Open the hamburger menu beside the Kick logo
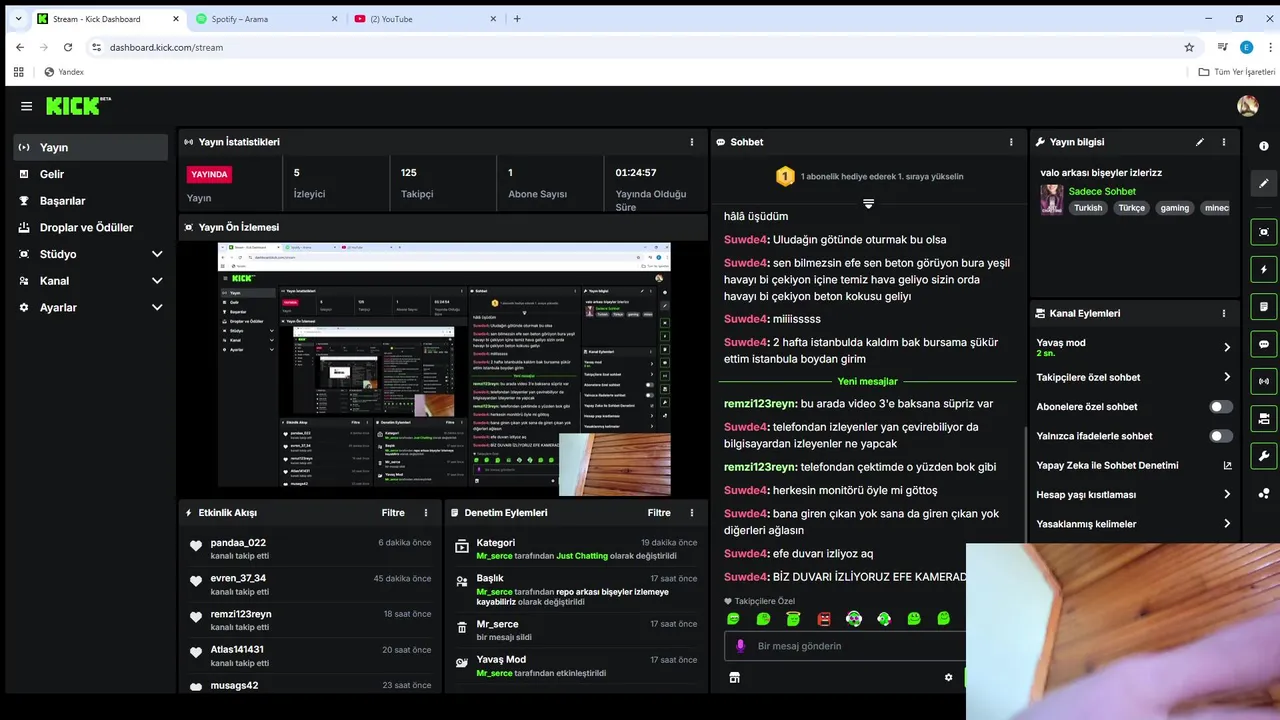1280x720 pixels. coord(26,106)
